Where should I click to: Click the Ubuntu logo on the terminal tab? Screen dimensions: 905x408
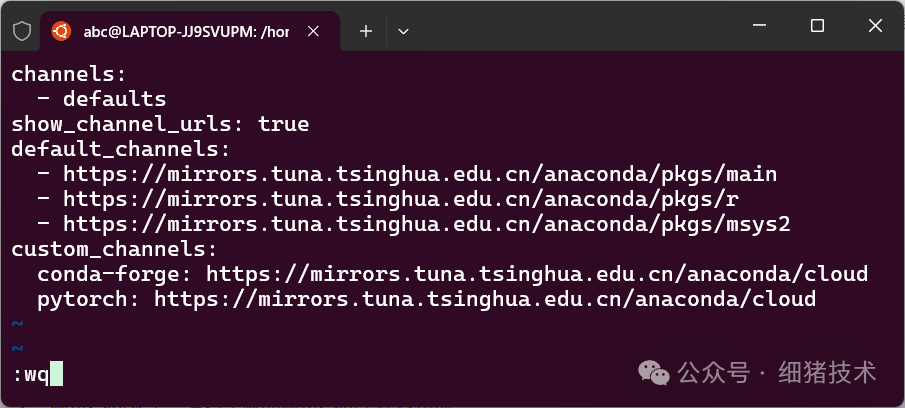(61, 31)
